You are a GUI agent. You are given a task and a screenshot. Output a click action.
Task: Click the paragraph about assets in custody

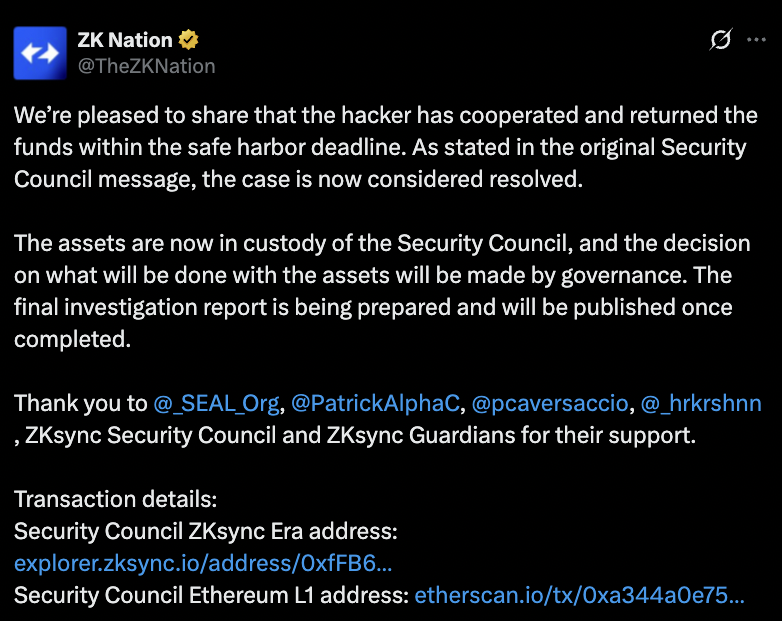point(380,244)
